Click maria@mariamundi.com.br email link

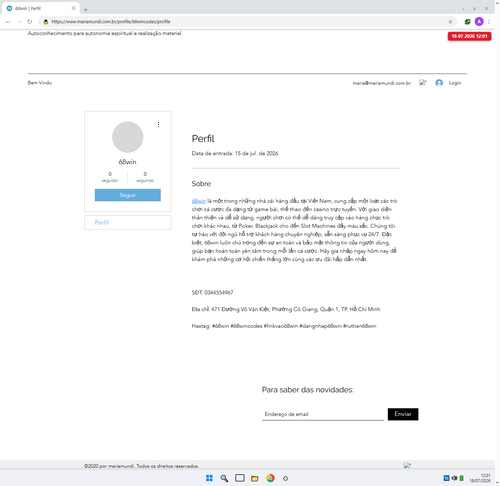[x=382, y=83]
